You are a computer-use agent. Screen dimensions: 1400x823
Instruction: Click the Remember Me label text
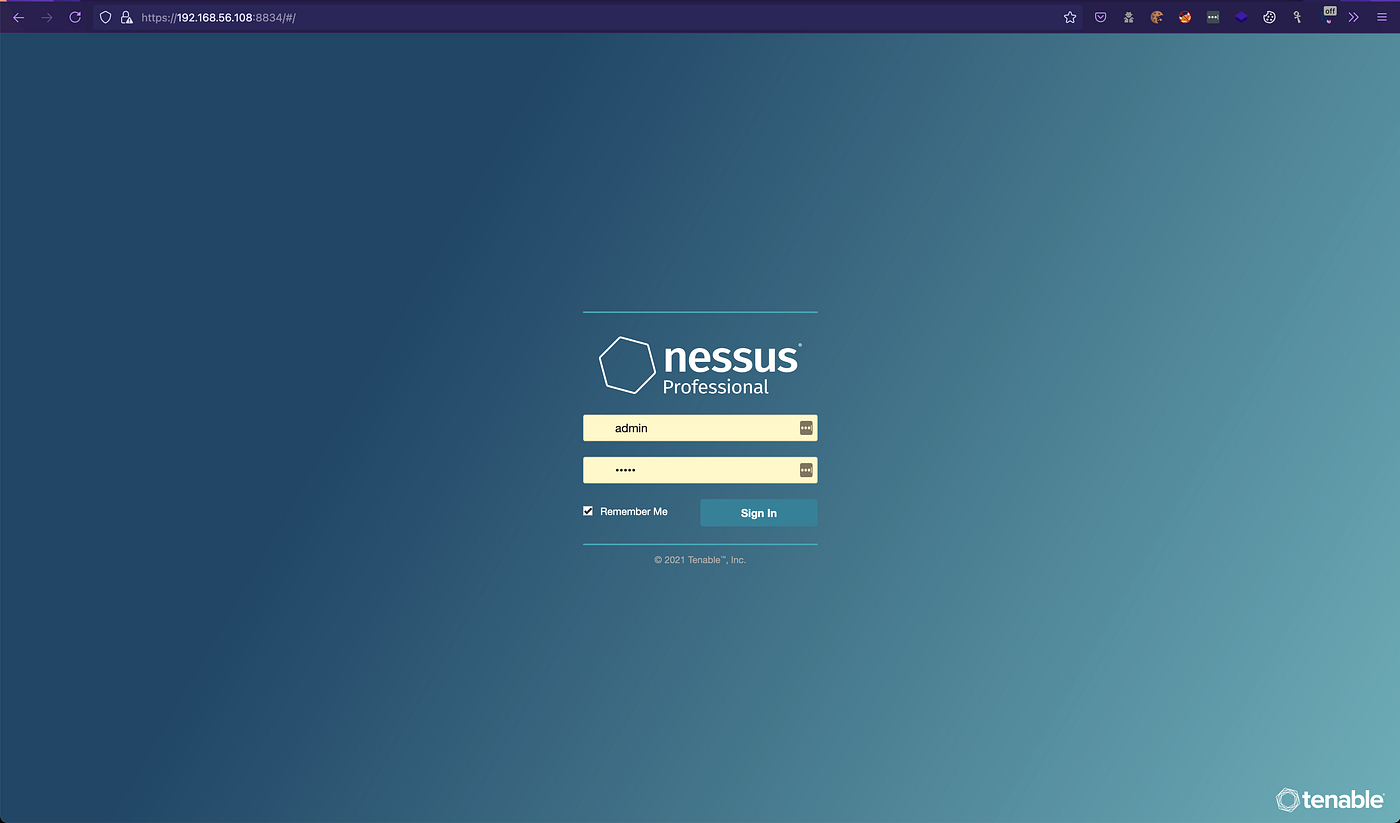click(634, 511)
